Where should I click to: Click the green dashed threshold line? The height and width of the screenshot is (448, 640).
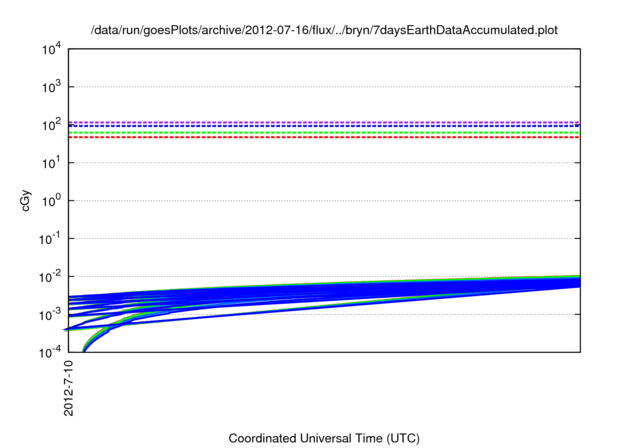(x=324, y=133)
